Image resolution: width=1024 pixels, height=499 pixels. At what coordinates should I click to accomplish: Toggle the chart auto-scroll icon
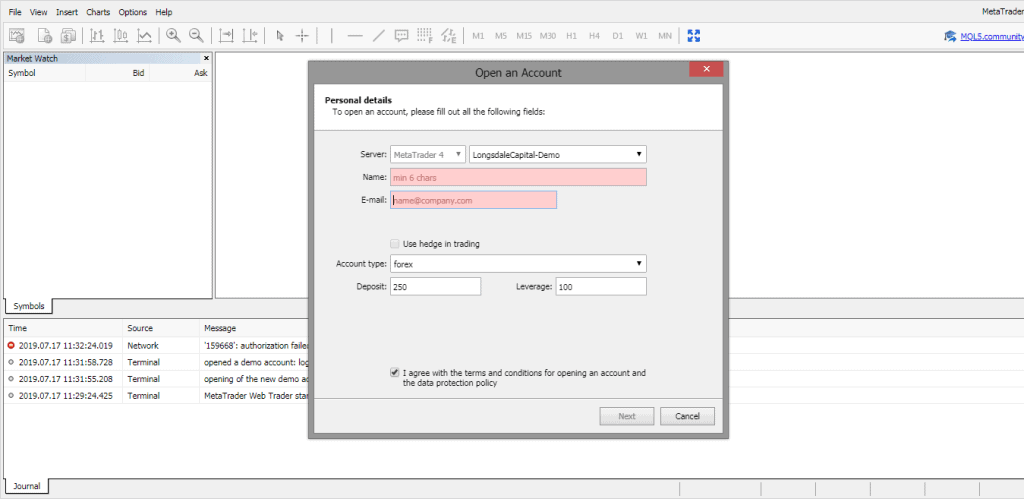tap(226, 36)
